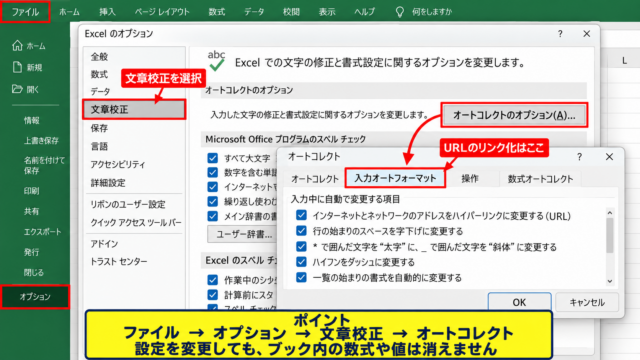Viewport: 640px width, 360px height.
Task: Toggle 行の始まりのスペースを字下げに変更する checkbox
Action: [x=301, y=231]
